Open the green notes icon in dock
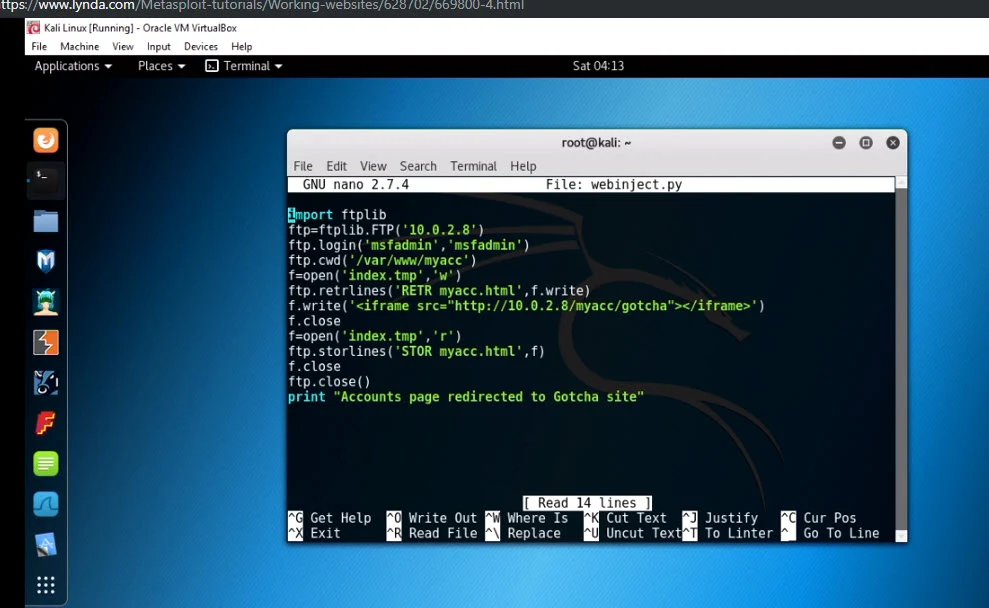Screen dimensions: 989x608 point(45,464)
